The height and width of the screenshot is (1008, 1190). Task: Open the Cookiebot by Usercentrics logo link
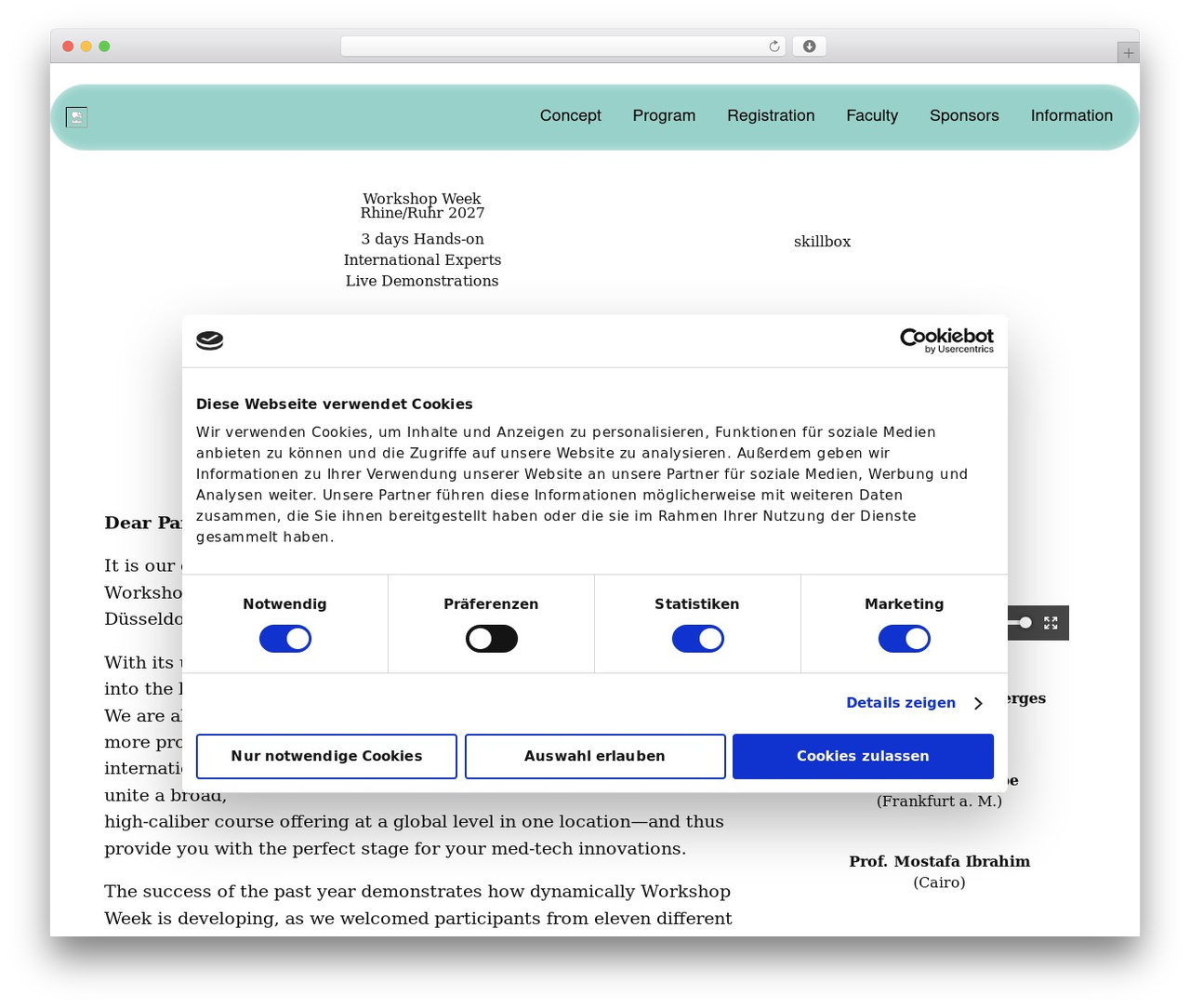pyautogui.click(x=946, y=340)
